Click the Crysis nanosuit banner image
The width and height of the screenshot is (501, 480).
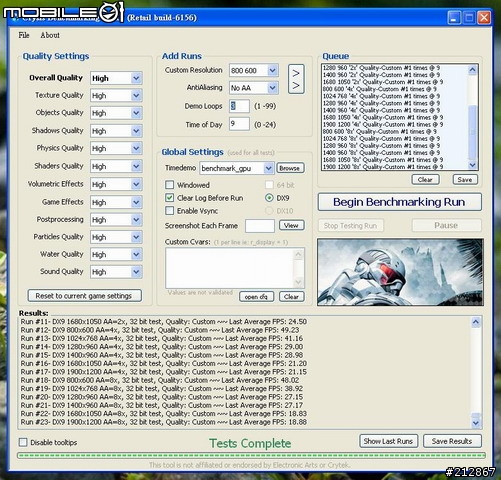click(400, 272)
